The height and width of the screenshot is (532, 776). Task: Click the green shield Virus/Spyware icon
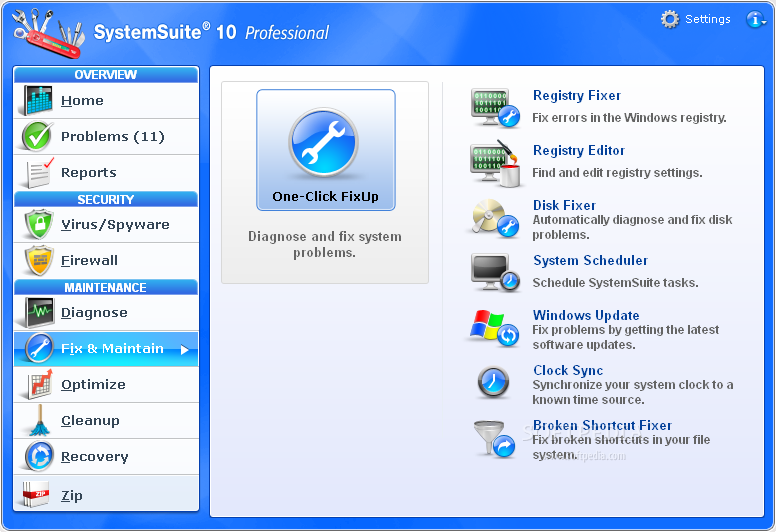39,224
